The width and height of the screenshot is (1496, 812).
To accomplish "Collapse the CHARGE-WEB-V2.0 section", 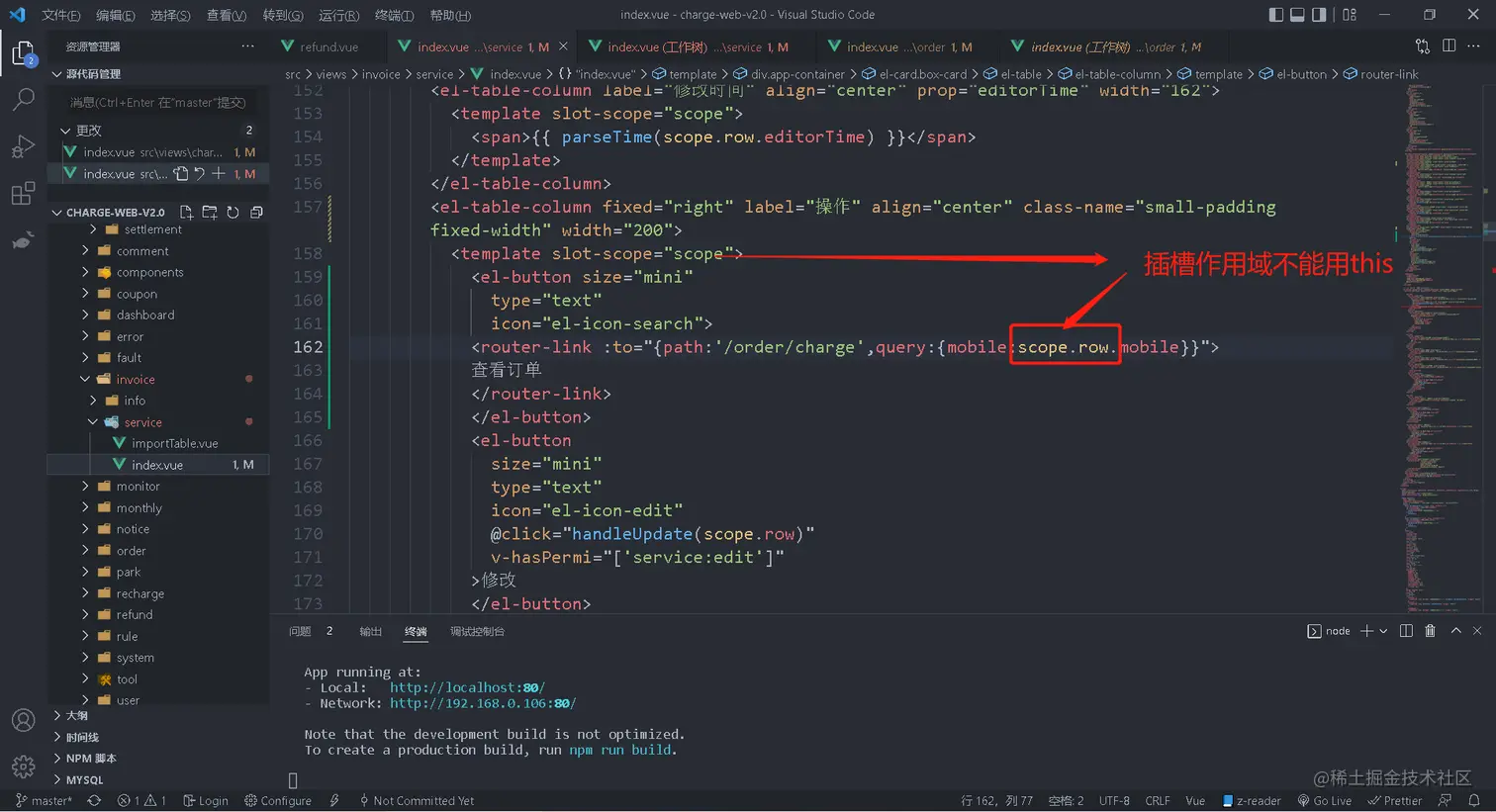I will tap(57, 213).
